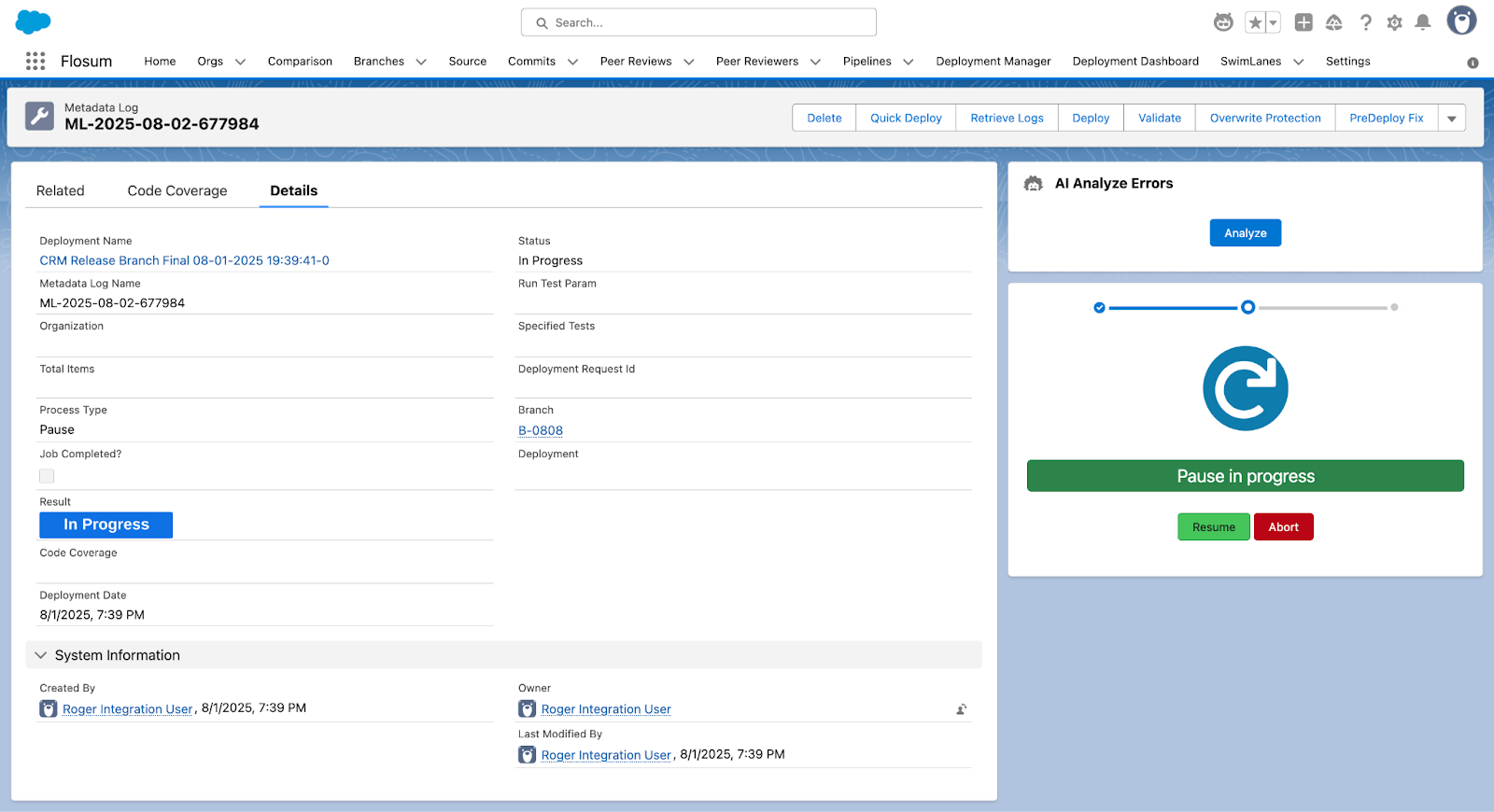Click the Metadata Log wrench icon
This screenshot has height=812, width=1494.
[39, 116]
